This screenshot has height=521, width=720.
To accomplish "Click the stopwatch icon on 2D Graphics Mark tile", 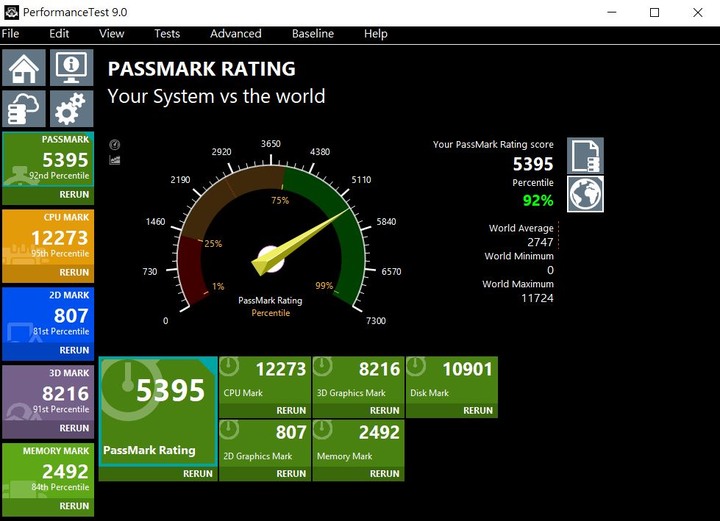I will (x=230, y=429).
